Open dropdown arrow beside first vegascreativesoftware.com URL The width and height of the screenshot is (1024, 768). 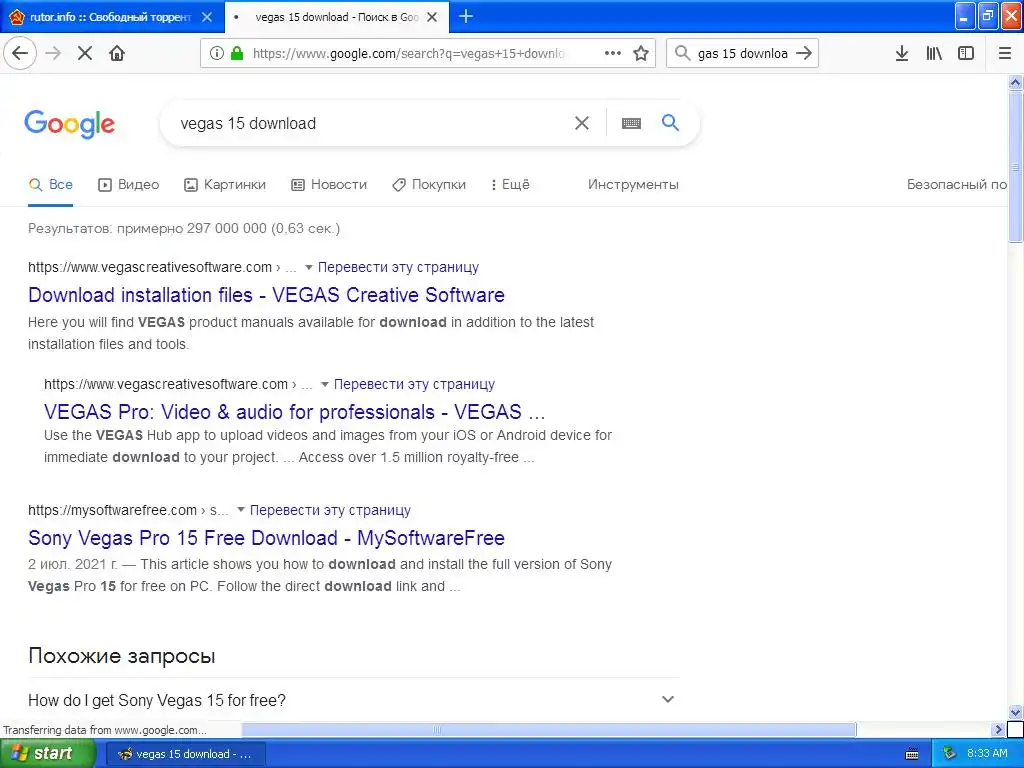pyautogui.click(x=308, y=267)
